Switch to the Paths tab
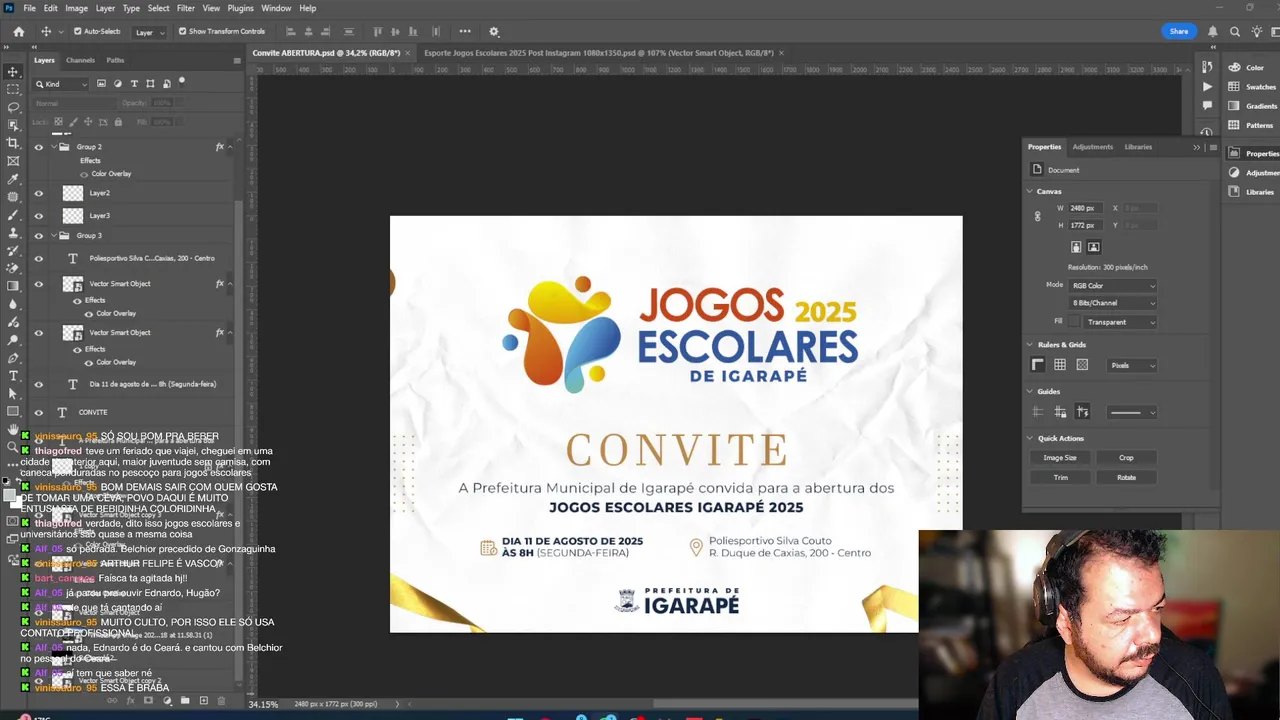This screenshot has height=720, width=1280. click(115, 60)
